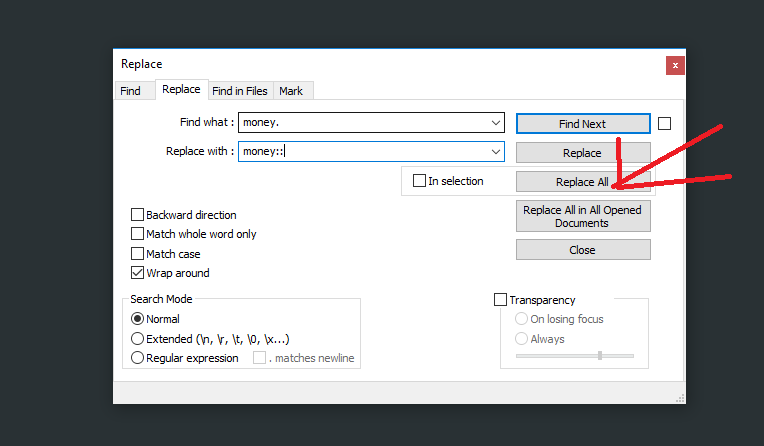Click the Replace All button

[x=583, y=182]
